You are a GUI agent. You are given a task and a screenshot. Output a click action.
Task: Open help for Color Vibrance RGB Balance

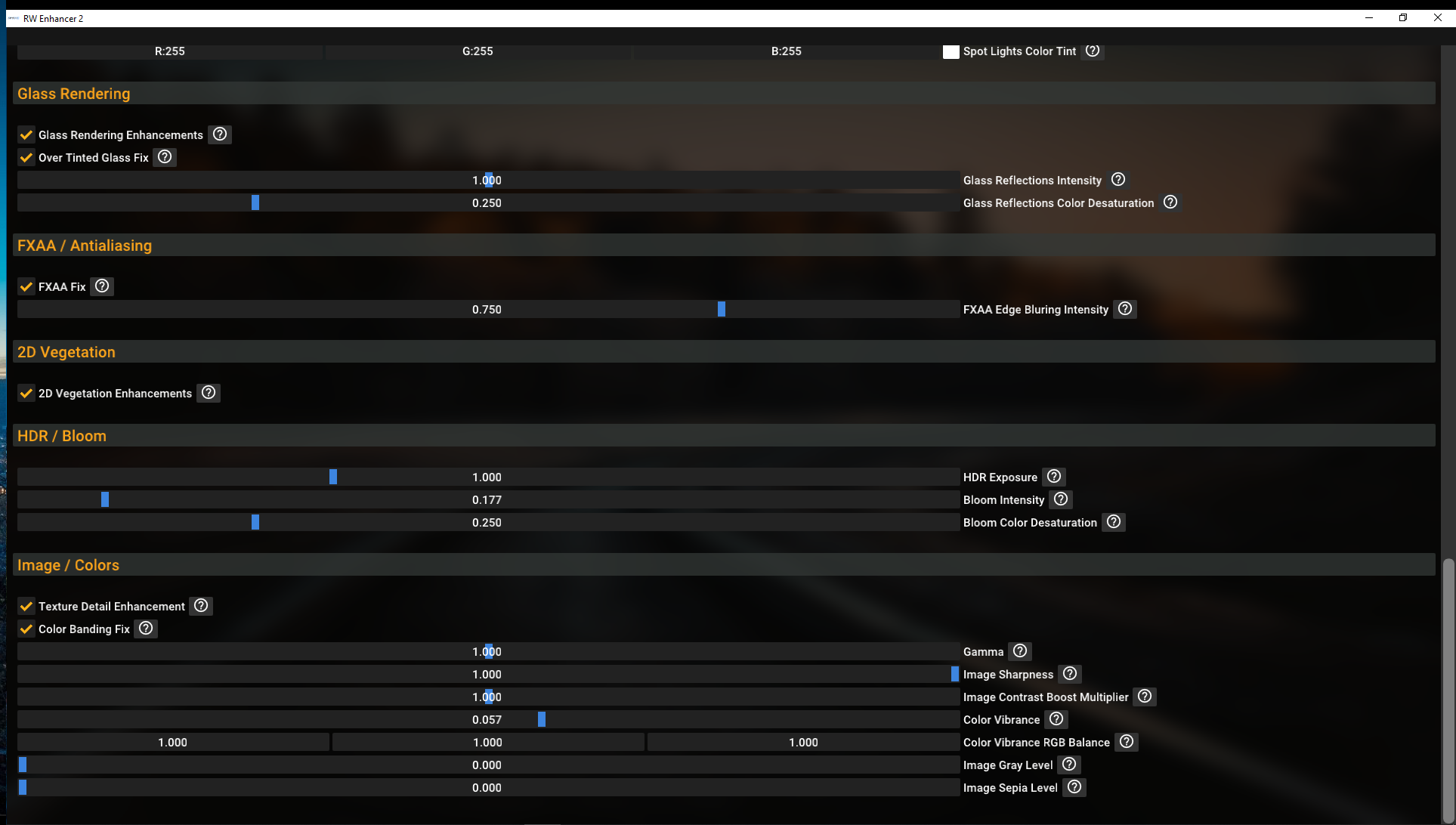pos(1127,742)
